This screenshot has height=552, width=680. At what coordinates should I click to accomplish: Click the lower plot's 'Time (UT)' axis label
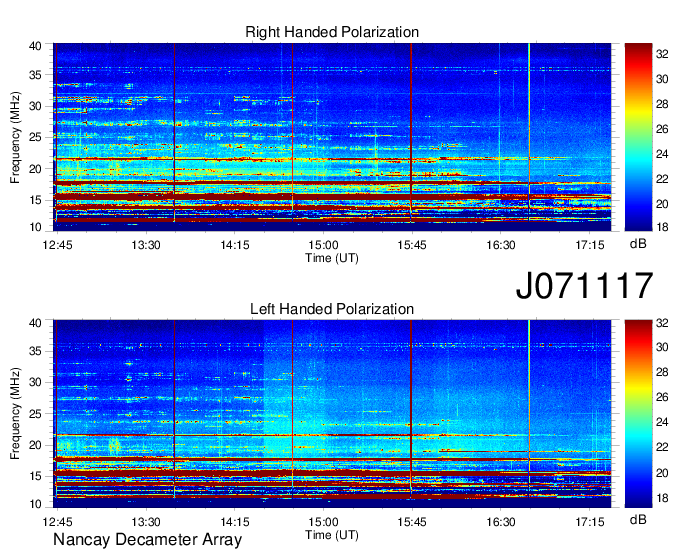click(x=332, y=535)
